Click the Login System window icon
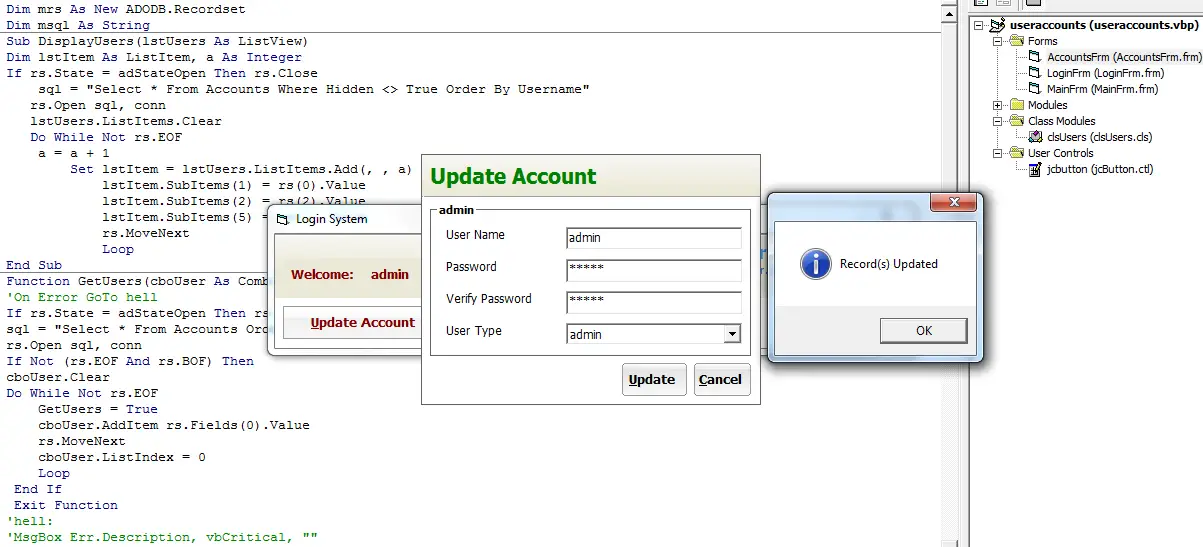Viewport: 1203px width, 547px height. coord(282,219)
